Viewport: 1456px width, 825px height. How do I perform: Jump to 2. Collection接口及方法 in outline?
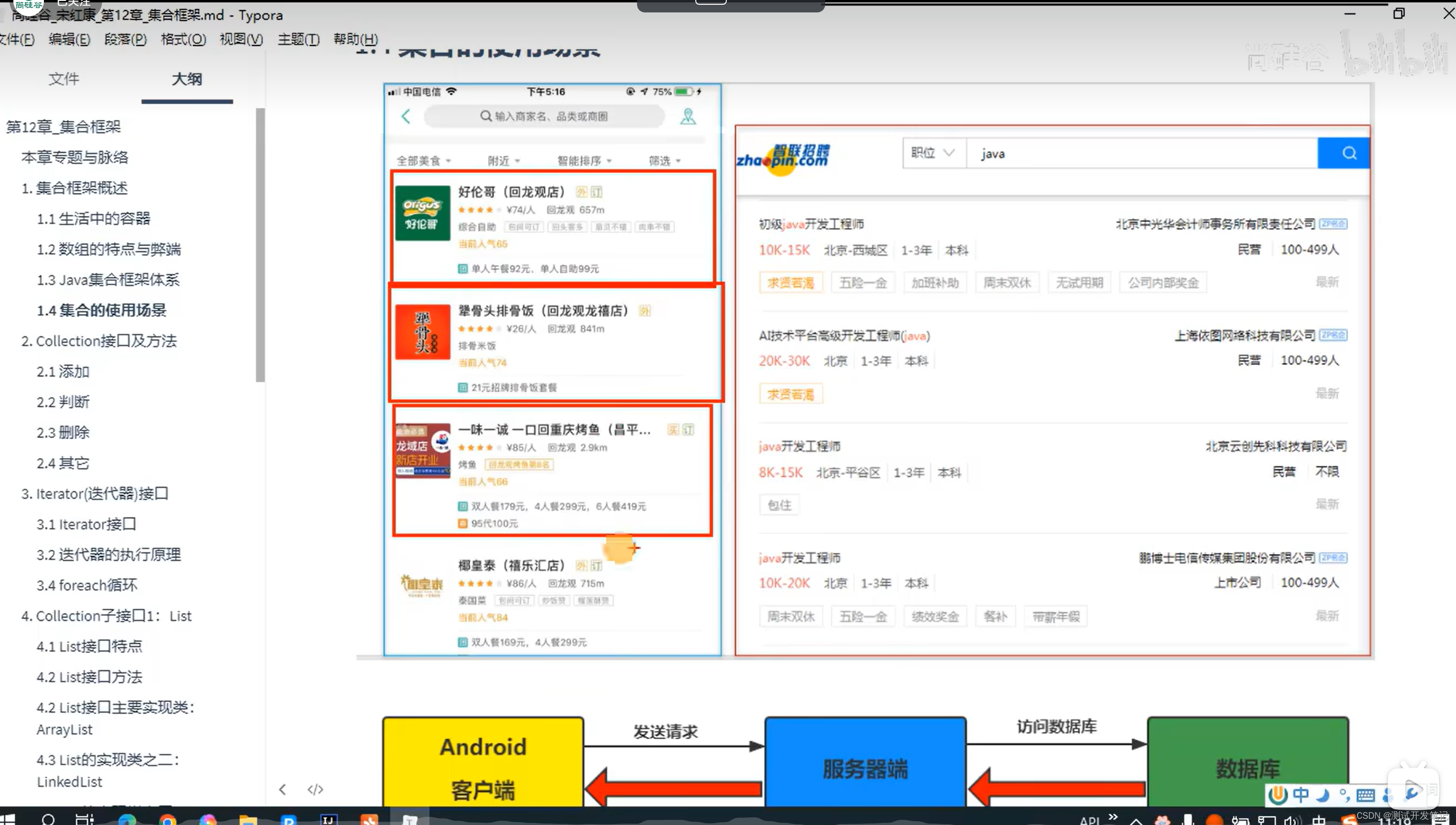point(99,341)
